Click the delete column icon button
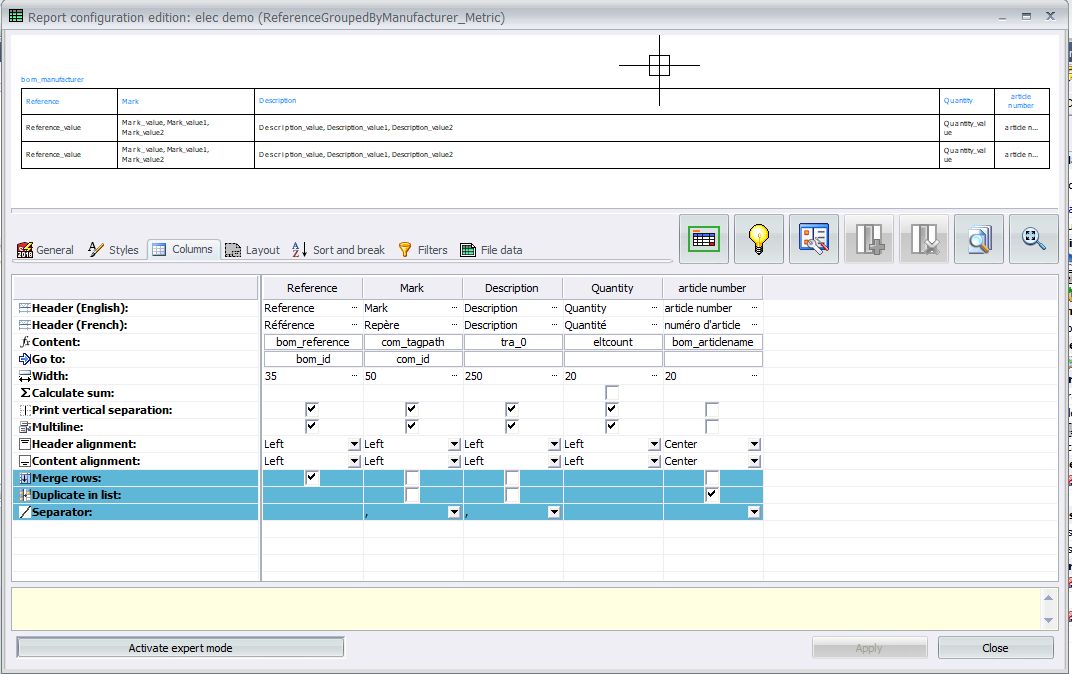The height and width of the screenshot is (674, 1072). 924,239
